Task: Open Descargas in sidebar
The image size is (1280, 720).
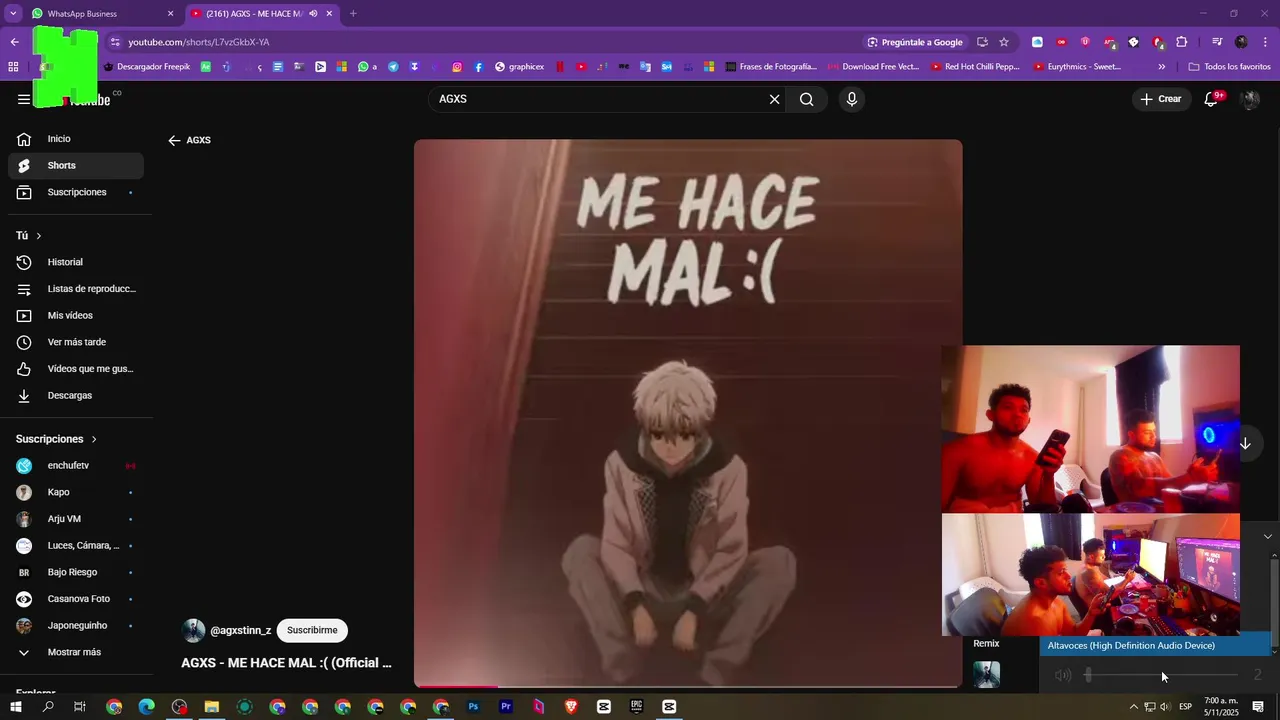Action: (x=76, y=396)
